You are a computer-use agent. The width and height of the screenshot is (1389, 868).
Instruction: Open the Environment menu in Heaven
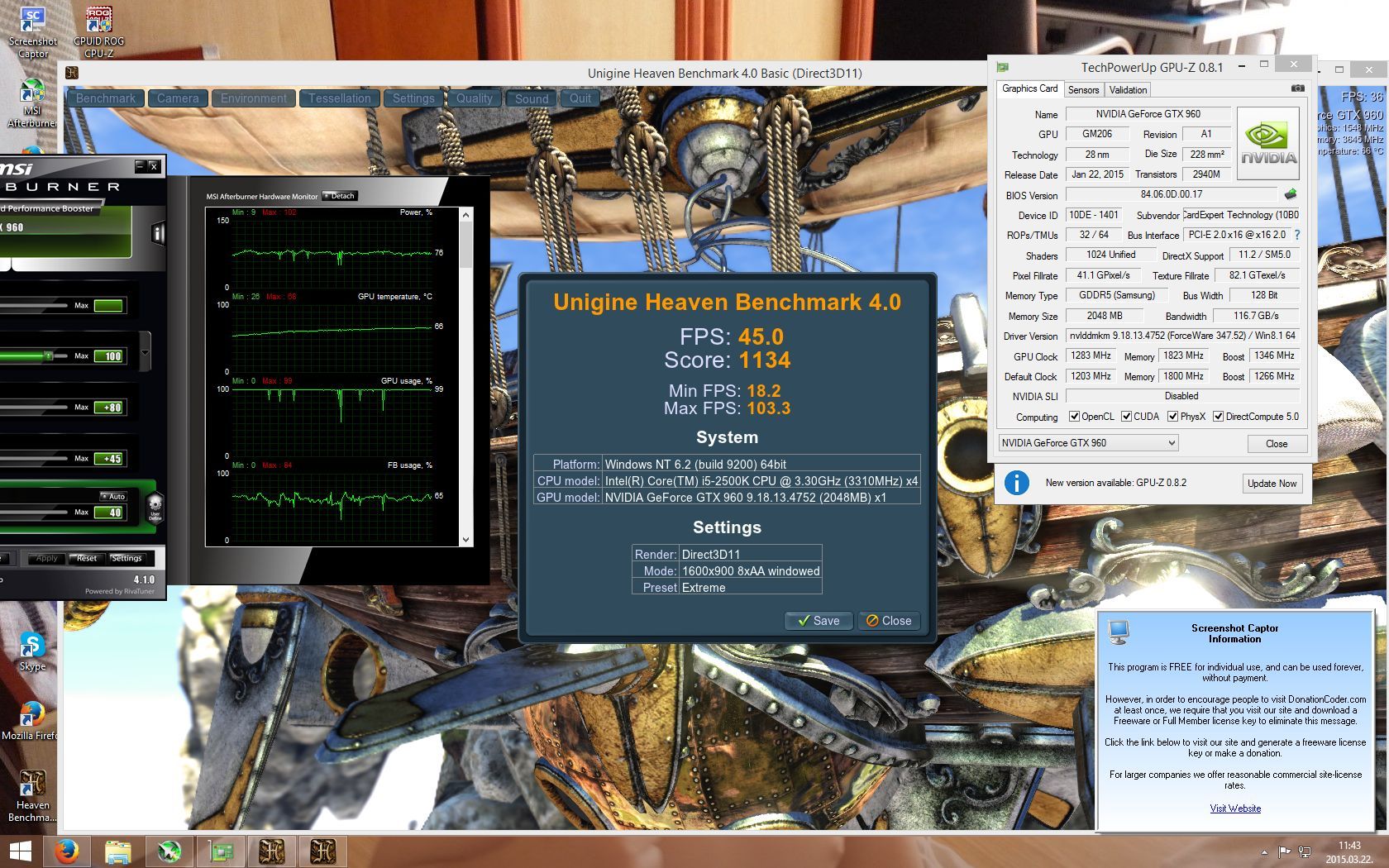(254, 98)
